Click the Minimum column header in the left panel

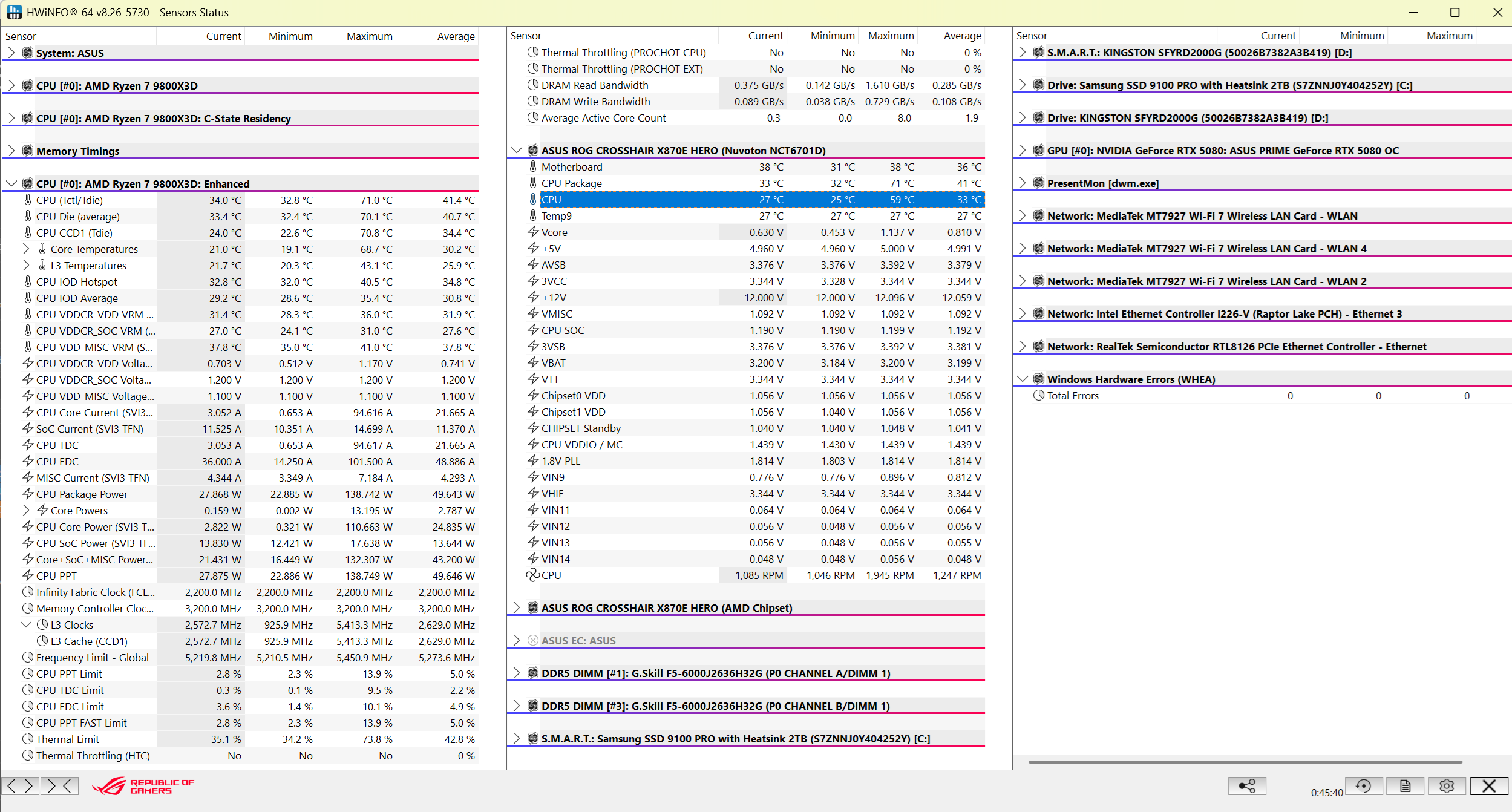click(x=281, y=36)
